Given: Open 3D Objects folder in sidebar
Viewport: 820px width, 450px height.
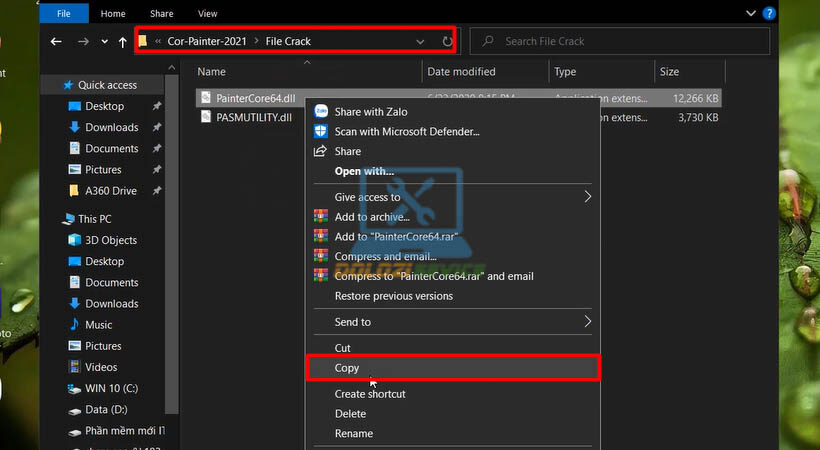Looking at the screenshot, I should pyautogui.click(x=111, y=240).
